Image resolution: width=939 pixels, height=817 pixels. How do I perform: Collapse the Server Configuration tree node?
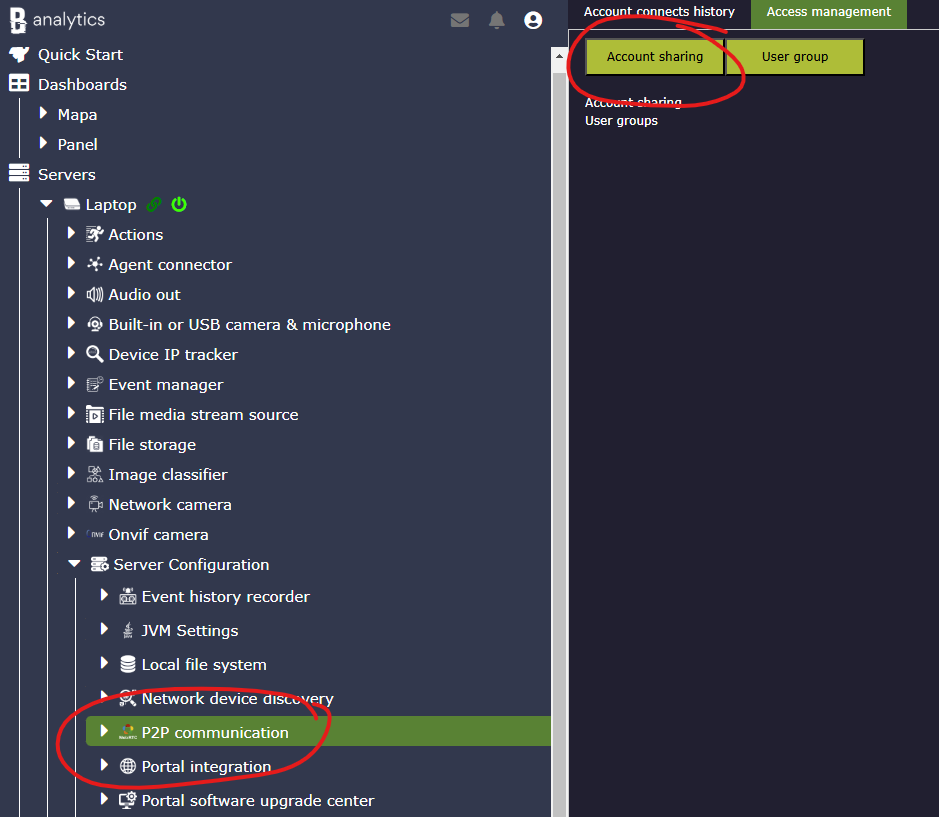[x=74, y=564]
